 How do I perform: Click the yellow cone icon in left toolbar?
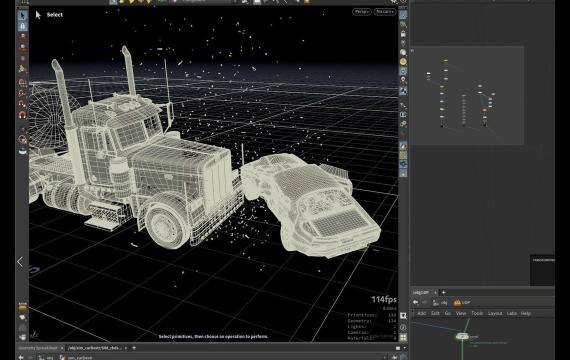coord(23,68)
